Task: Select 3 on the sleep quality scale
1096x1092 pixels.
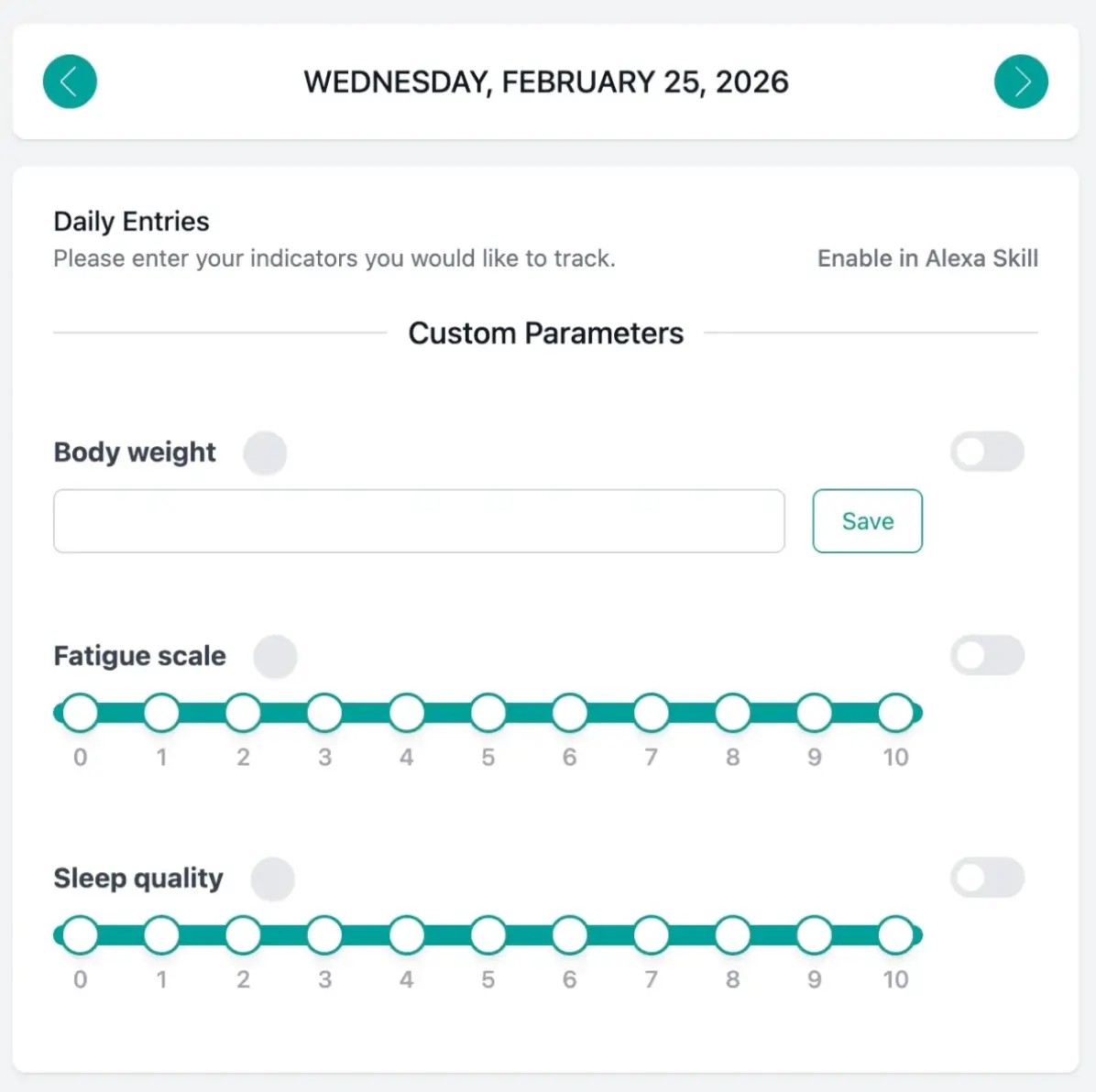Action: click(x=324, y=934)
